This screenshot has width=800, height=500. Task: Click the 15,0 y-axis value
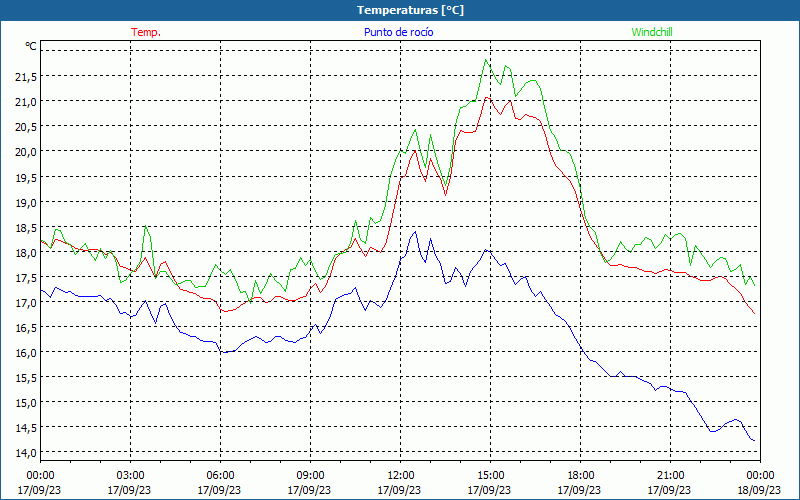(x=26, y=403)
